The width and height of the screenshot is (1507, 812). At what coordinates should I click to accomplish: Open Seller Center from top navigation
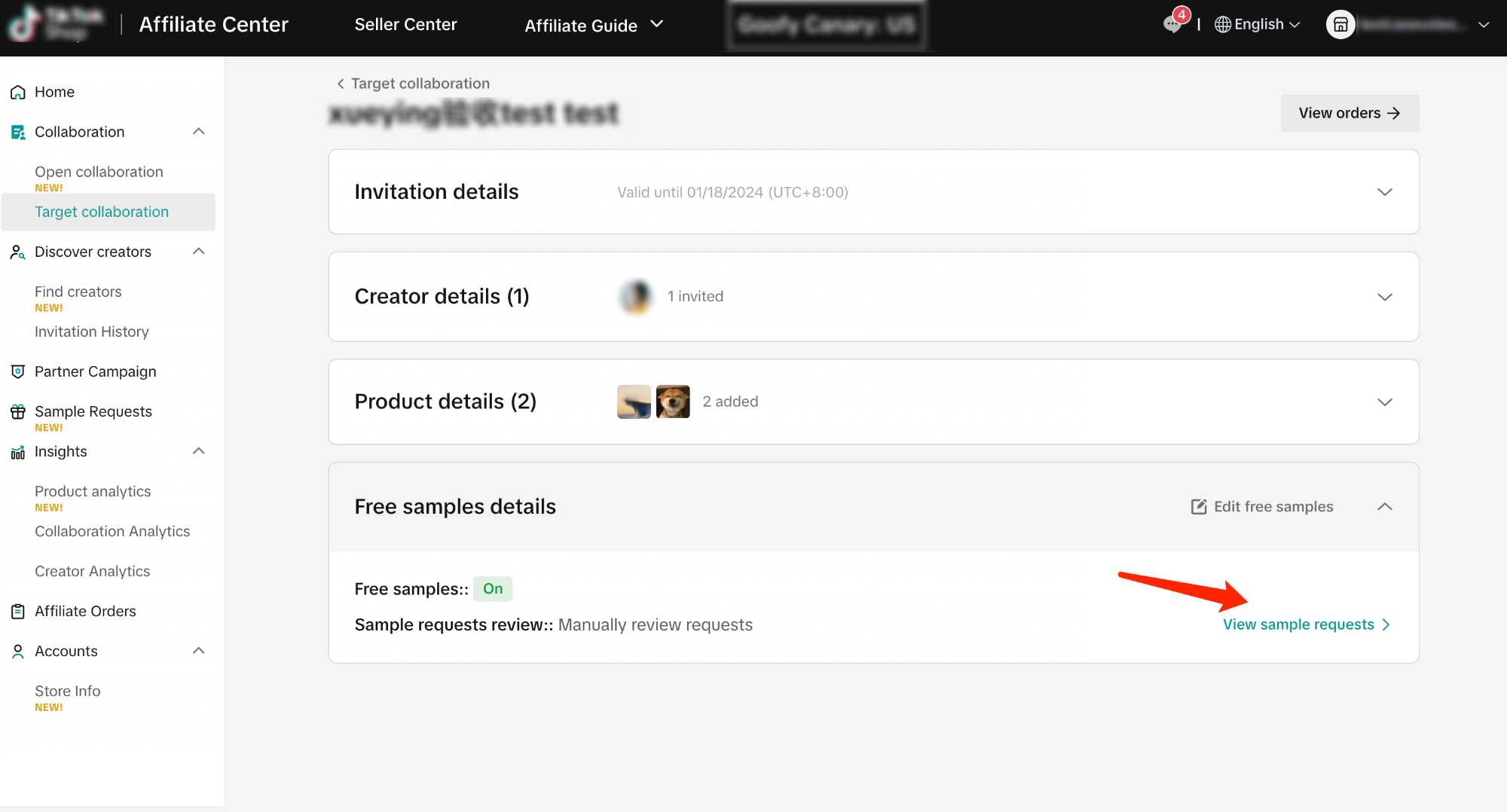(405, 25)
